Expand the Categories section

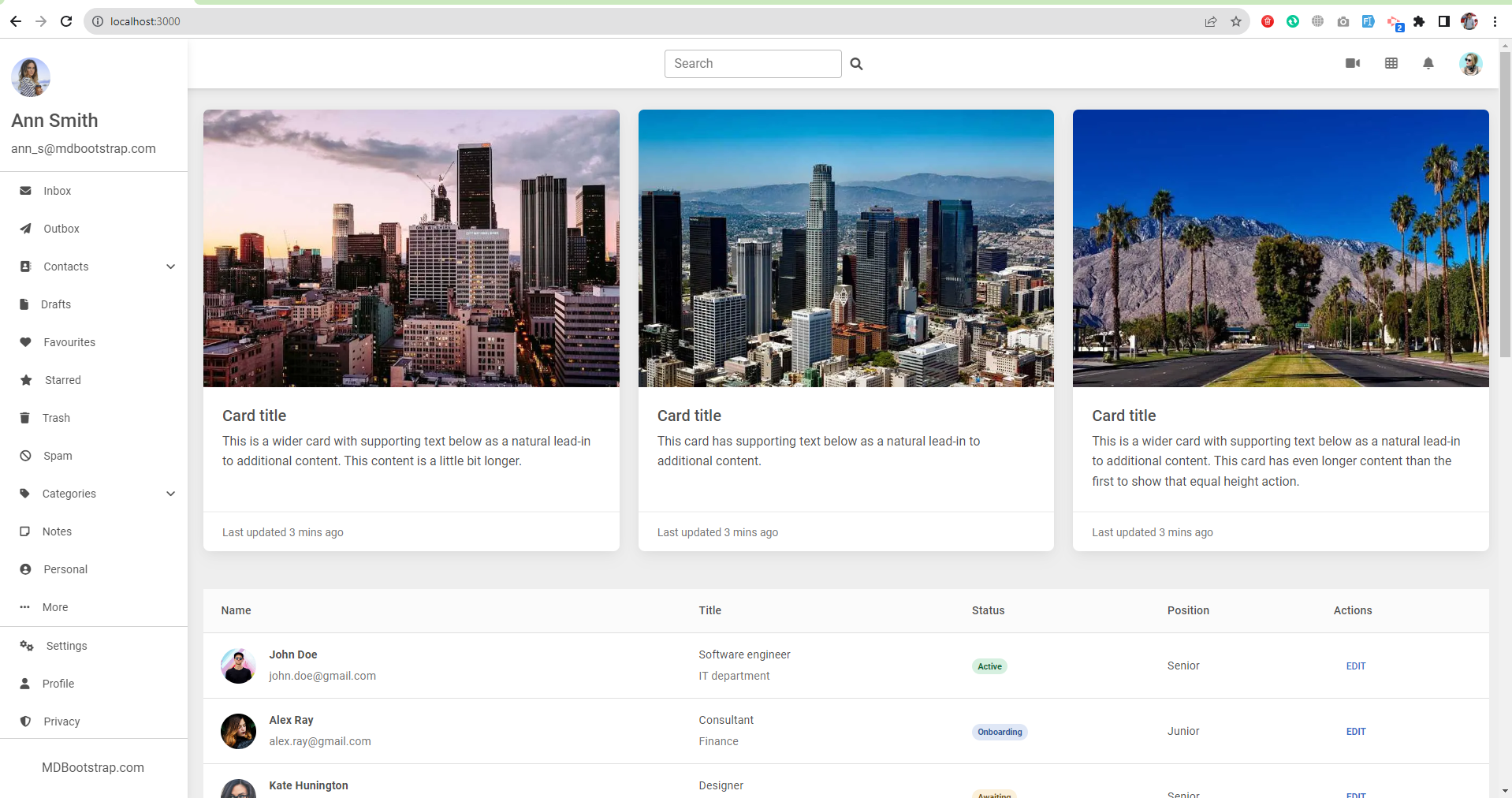click(170, 494)
